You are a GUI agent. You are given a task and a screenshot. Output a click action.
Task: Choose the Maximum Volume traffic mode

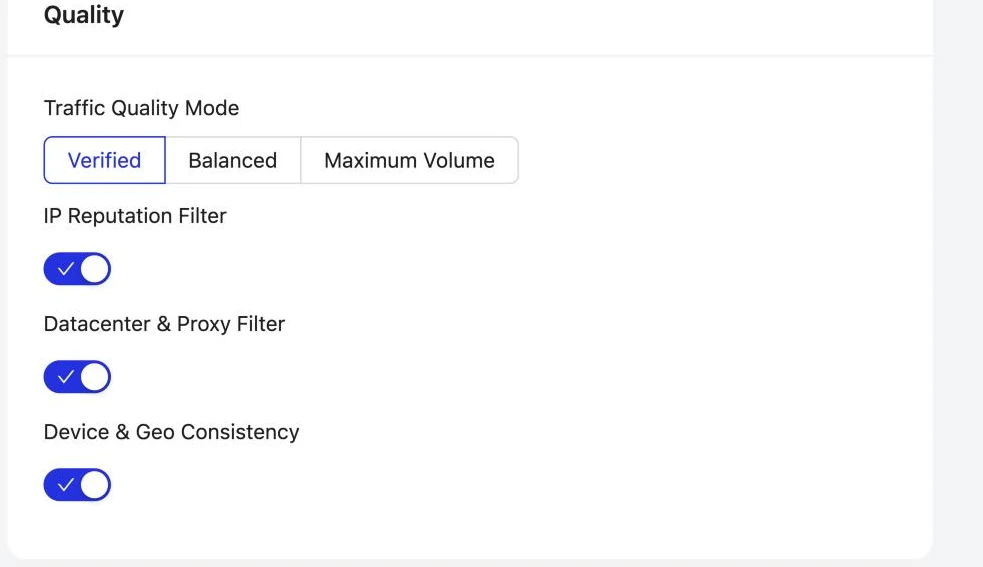pos(409,160)
